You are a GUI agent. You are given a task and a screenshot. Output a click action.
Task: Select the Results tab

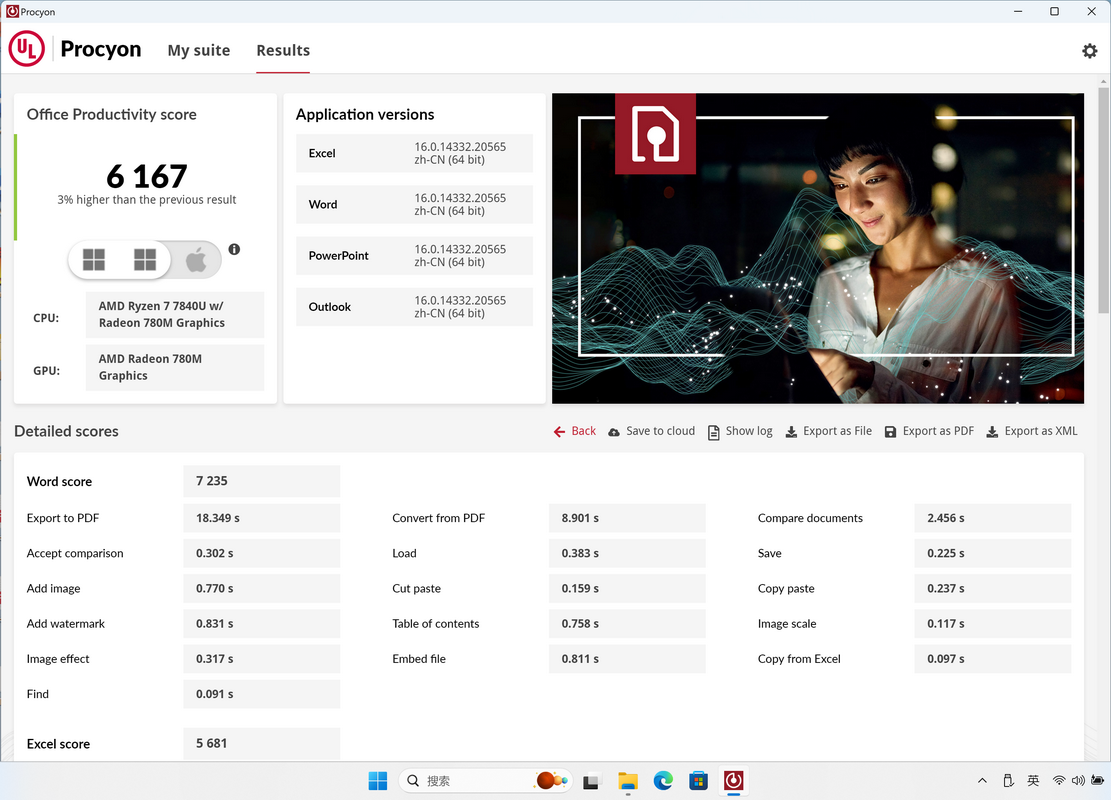tap(283, 50)
